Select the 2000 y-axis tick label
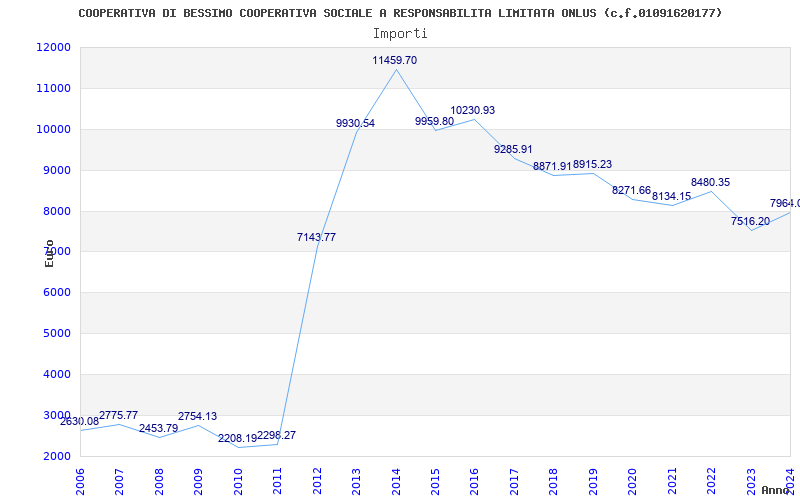 tap(56, 456)
